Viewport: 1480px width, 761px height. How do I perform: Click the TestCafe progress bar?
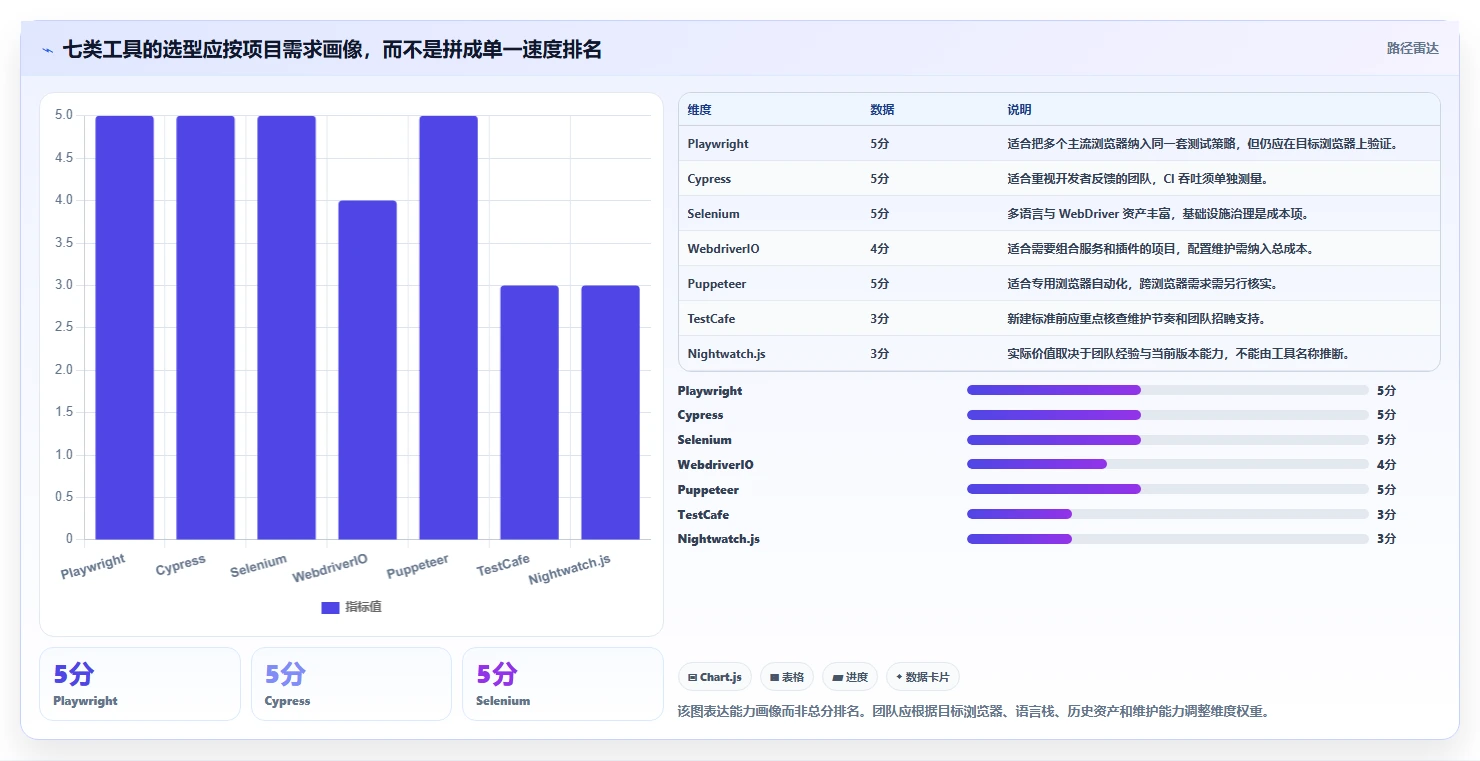pos(1167,514)
